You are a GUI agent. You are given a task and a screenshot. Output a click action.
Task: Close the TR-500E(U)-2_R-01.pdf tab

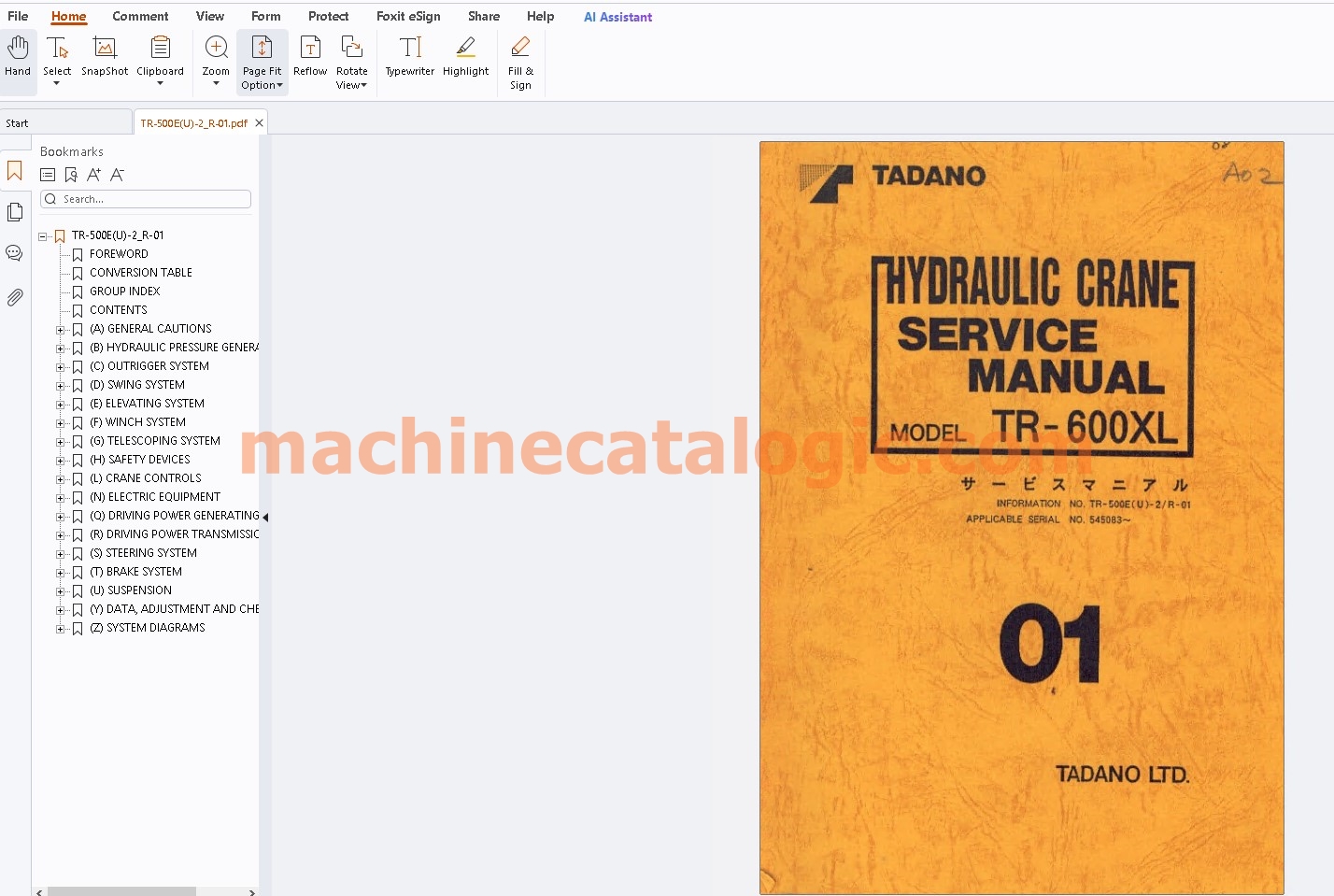point(259,123)
